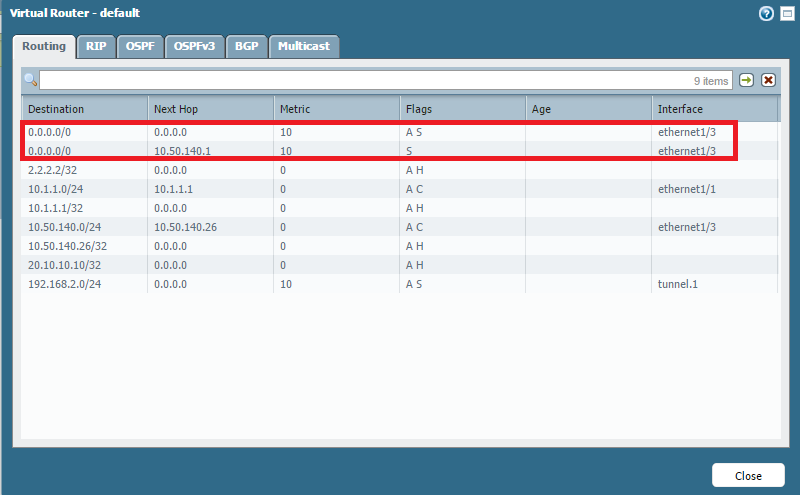Apply filter with the green arrow icon
This screenshot has height=495, width=800.
(746, 80)
